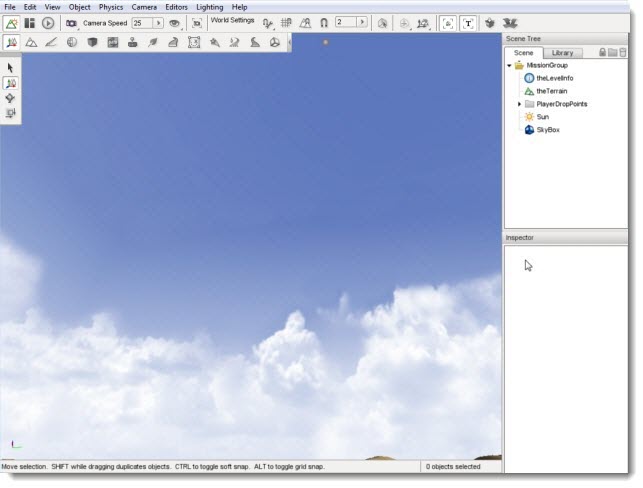This screenshot has width=643, height=488.
Task: Click the explode prefab icon
Action: [510, 23]
